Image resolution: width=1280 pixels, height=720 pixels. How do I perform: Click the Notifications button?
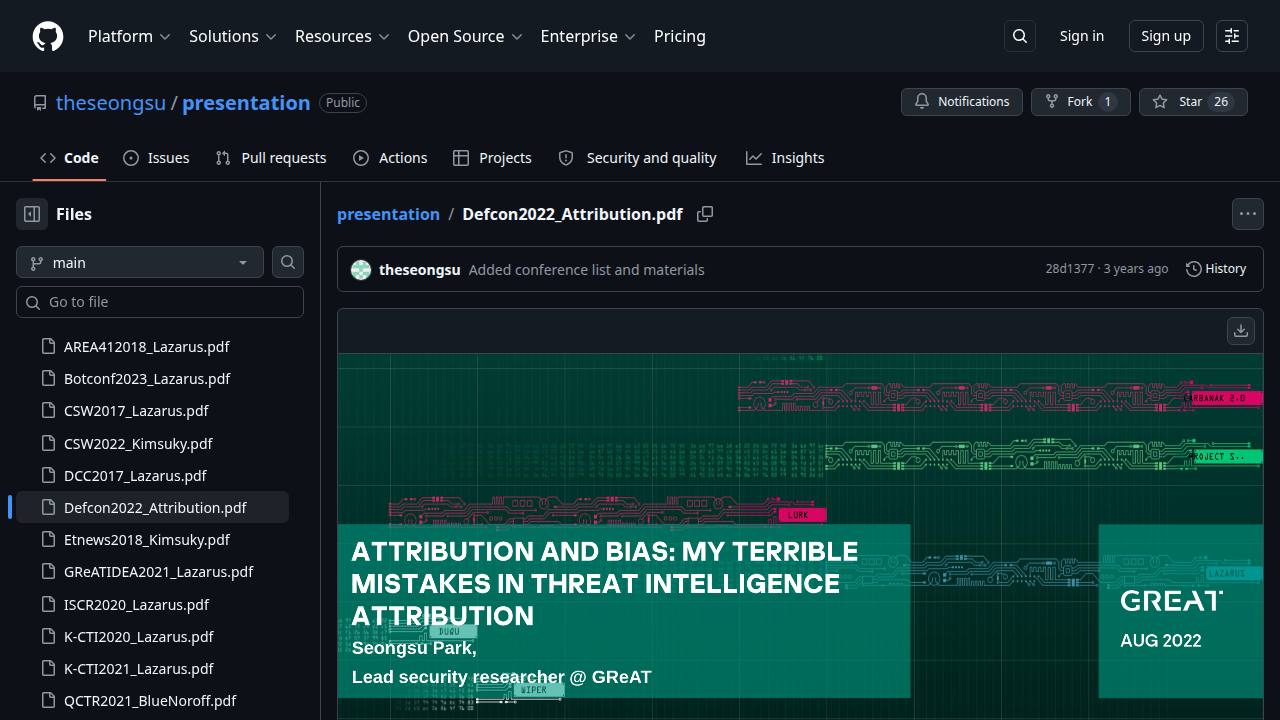coord(962,102)
